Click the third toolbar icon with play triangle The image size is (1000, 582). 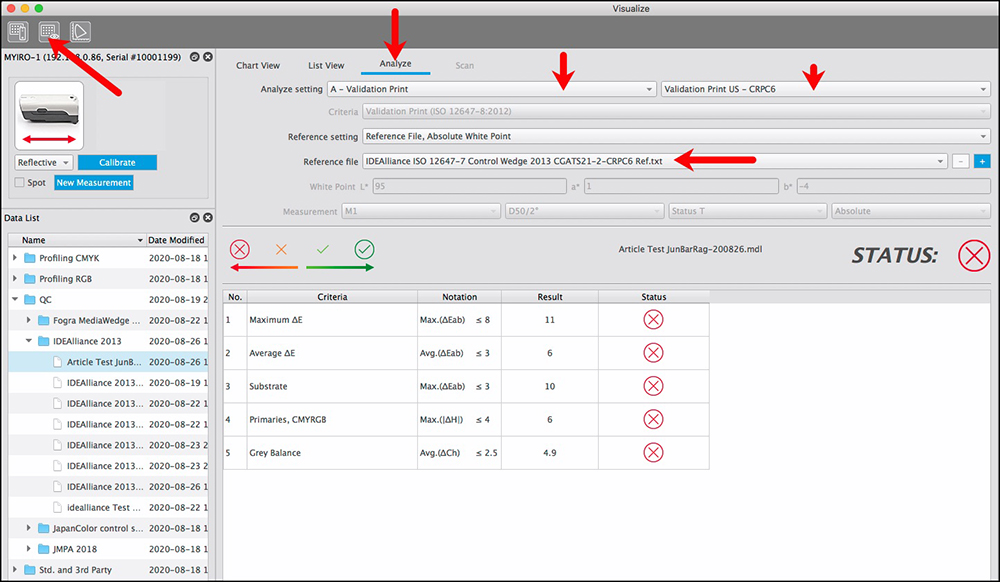click(80, 32)
